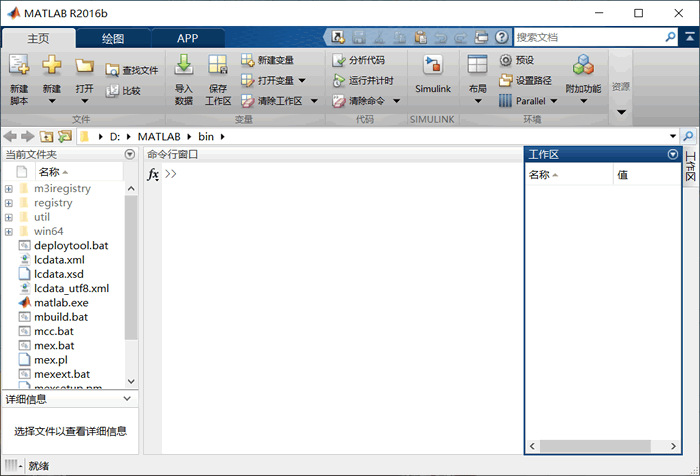
Task: Click the Paste icon in the quick access toolbar
Action: 420,38
